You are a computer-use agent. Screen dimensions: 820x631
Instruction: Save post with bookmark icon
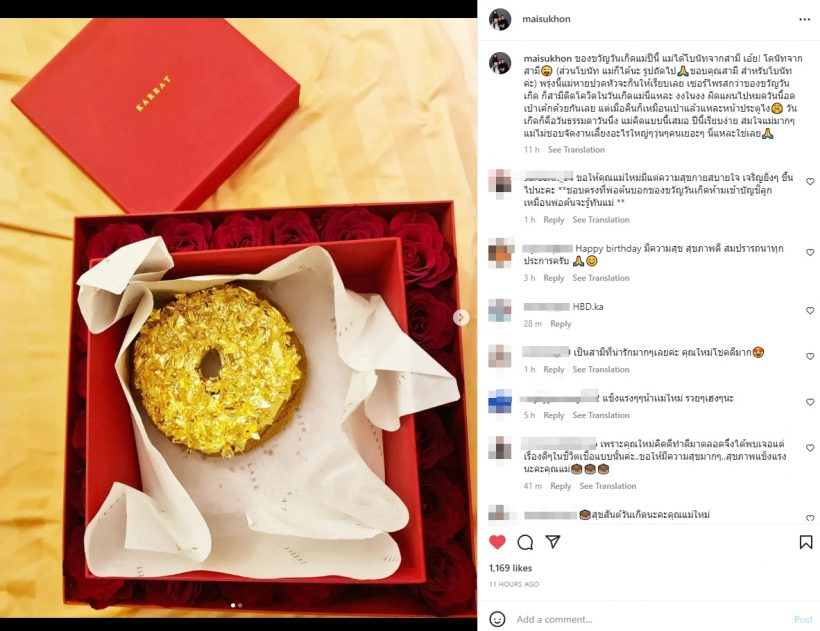coord(806,542)
